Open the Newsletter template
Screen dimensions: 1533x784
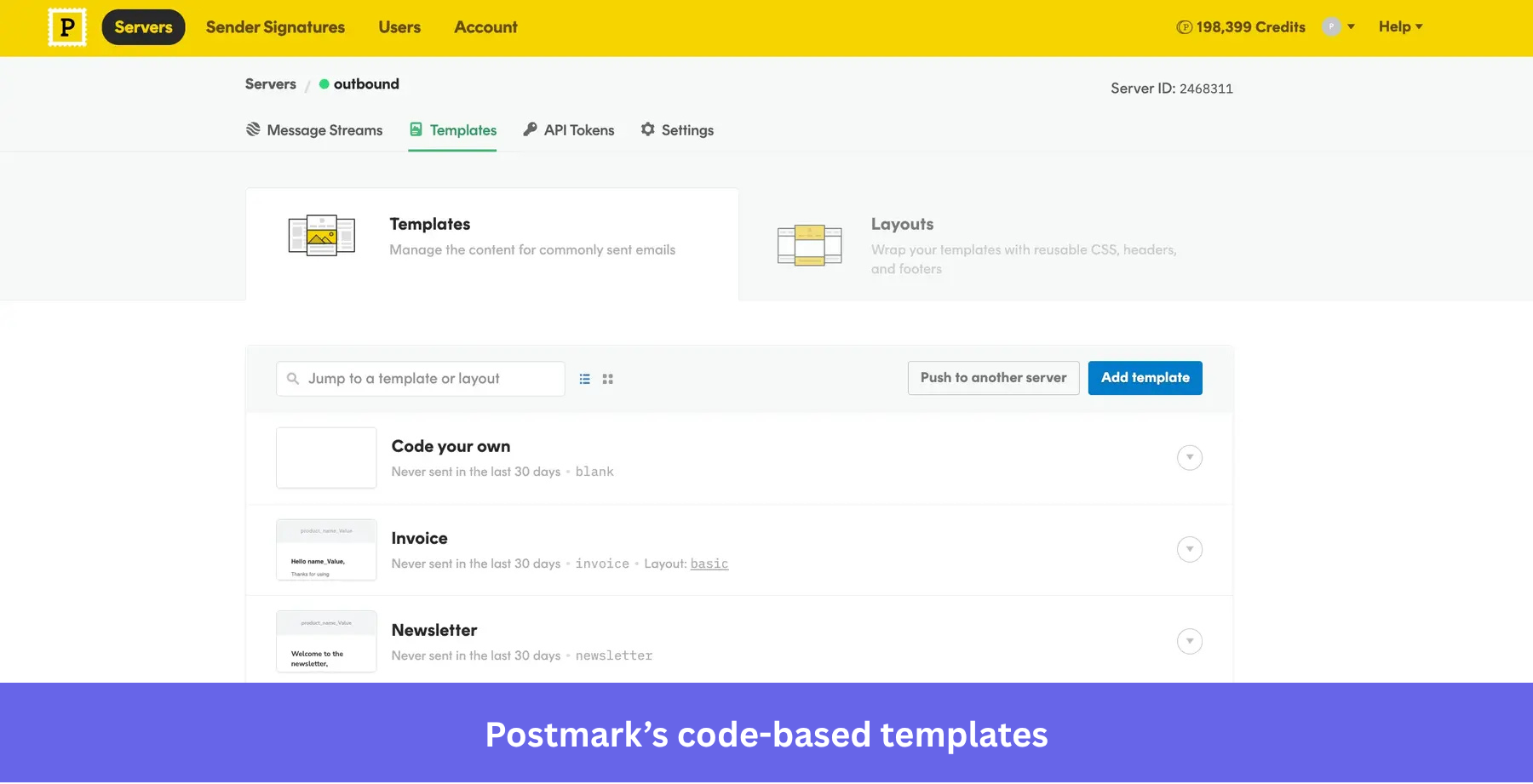(x=434, y=631)
